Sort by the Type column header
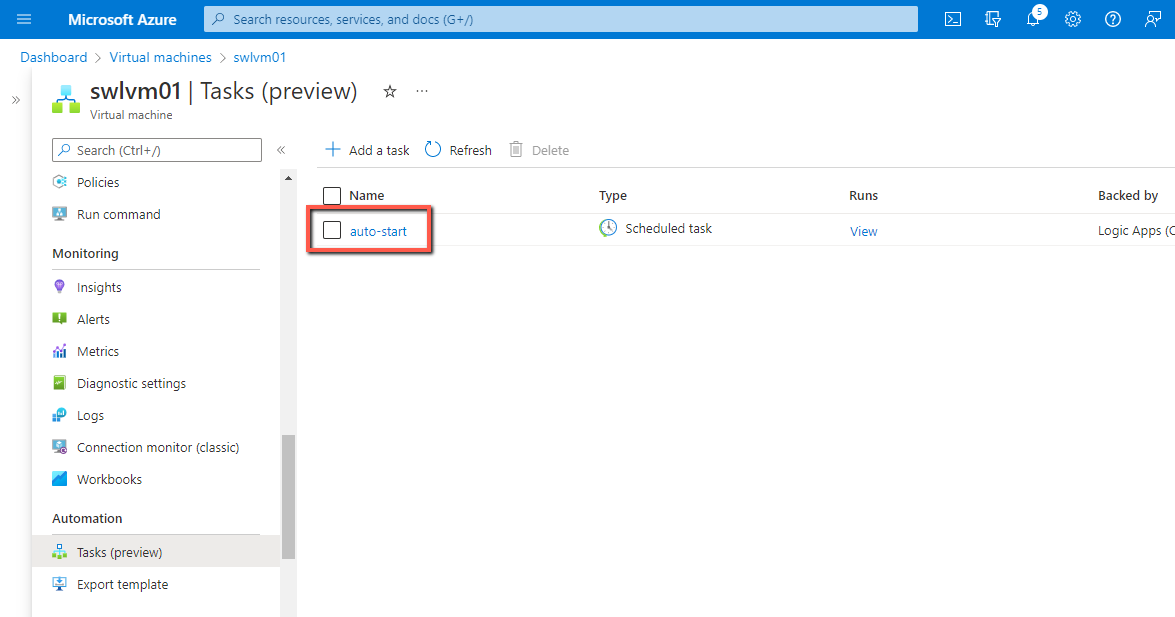Image resolution: width=1175 pixels, height=617 pixels. 612,196
